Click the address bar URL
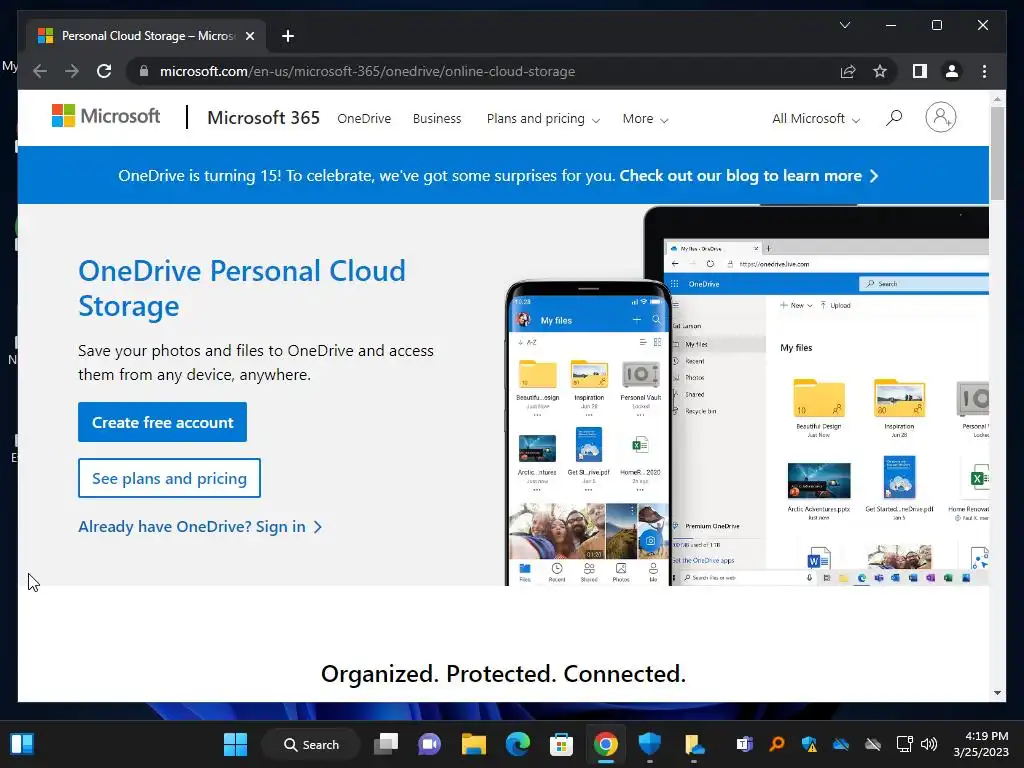 click(367, 71)
